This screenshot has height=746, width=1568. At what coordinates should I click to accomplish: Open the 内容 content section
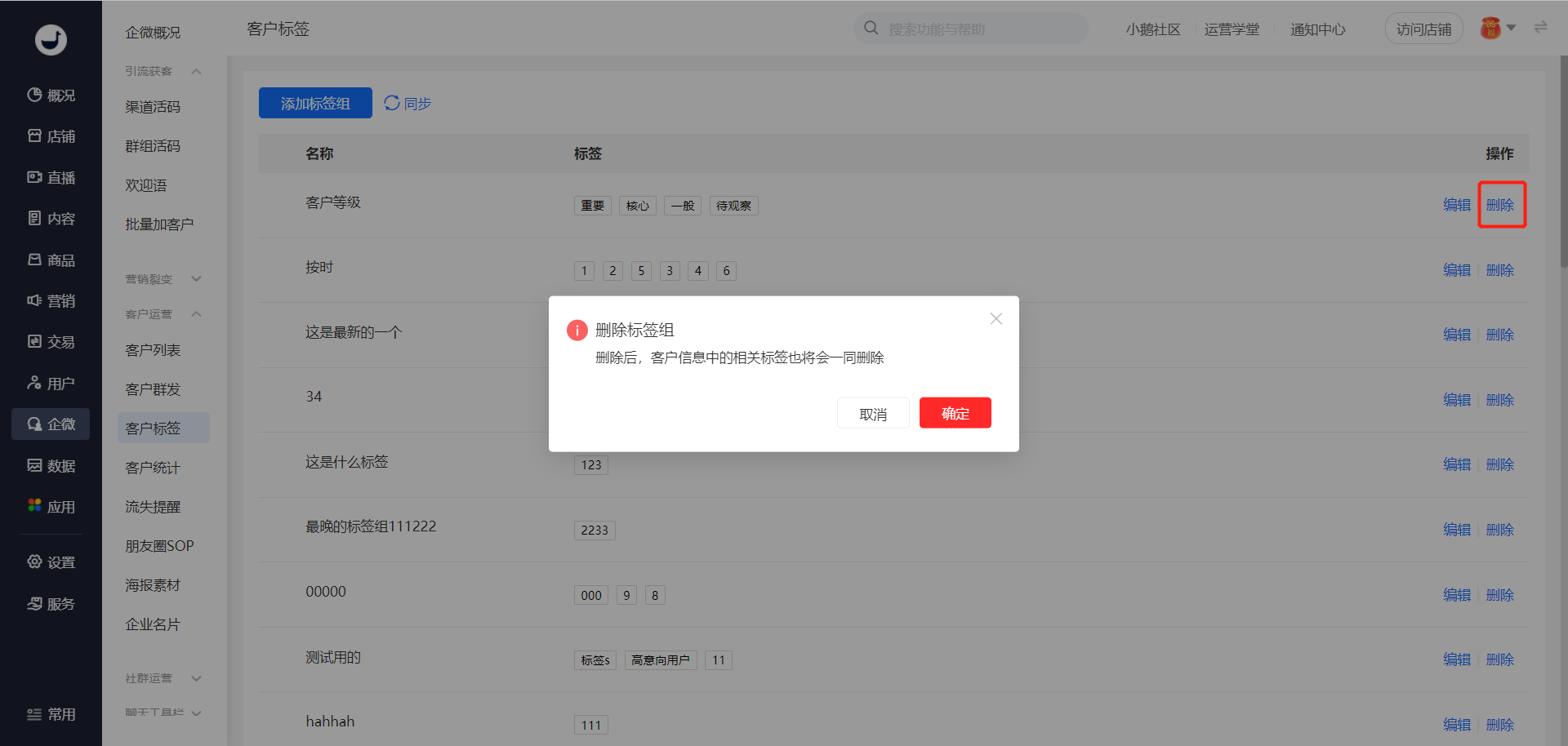click(51, 219)
